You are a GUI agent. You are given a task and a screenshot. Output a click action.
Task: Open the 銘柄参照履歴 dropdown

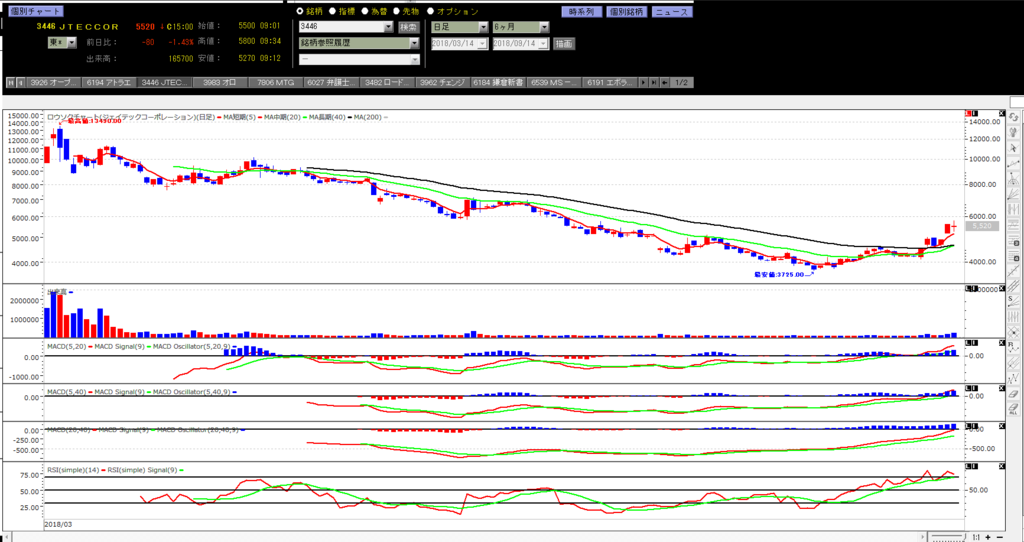[x=414, y=43]
